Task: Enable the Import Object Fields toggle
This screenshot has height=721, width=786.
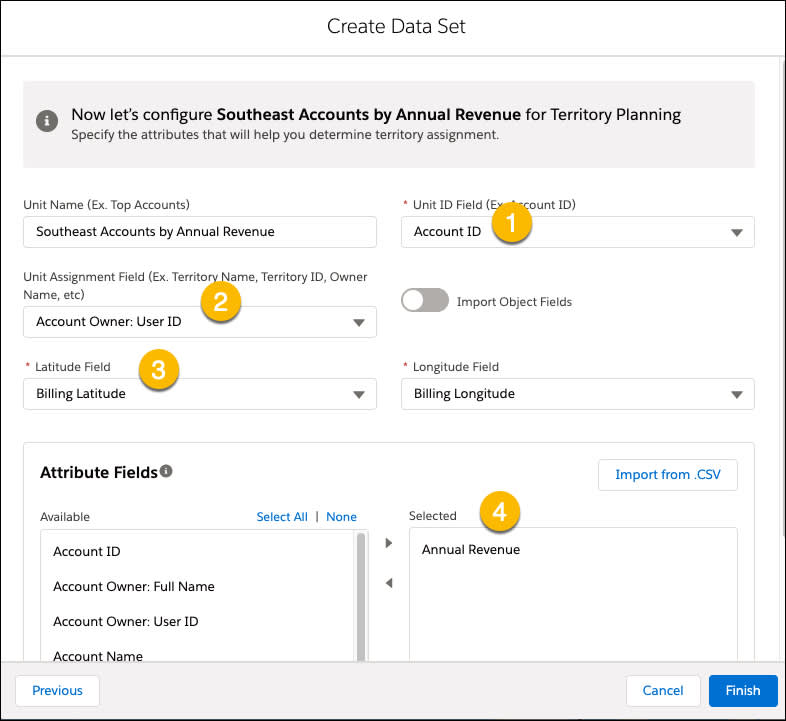Action: click(x=425, y=300)
